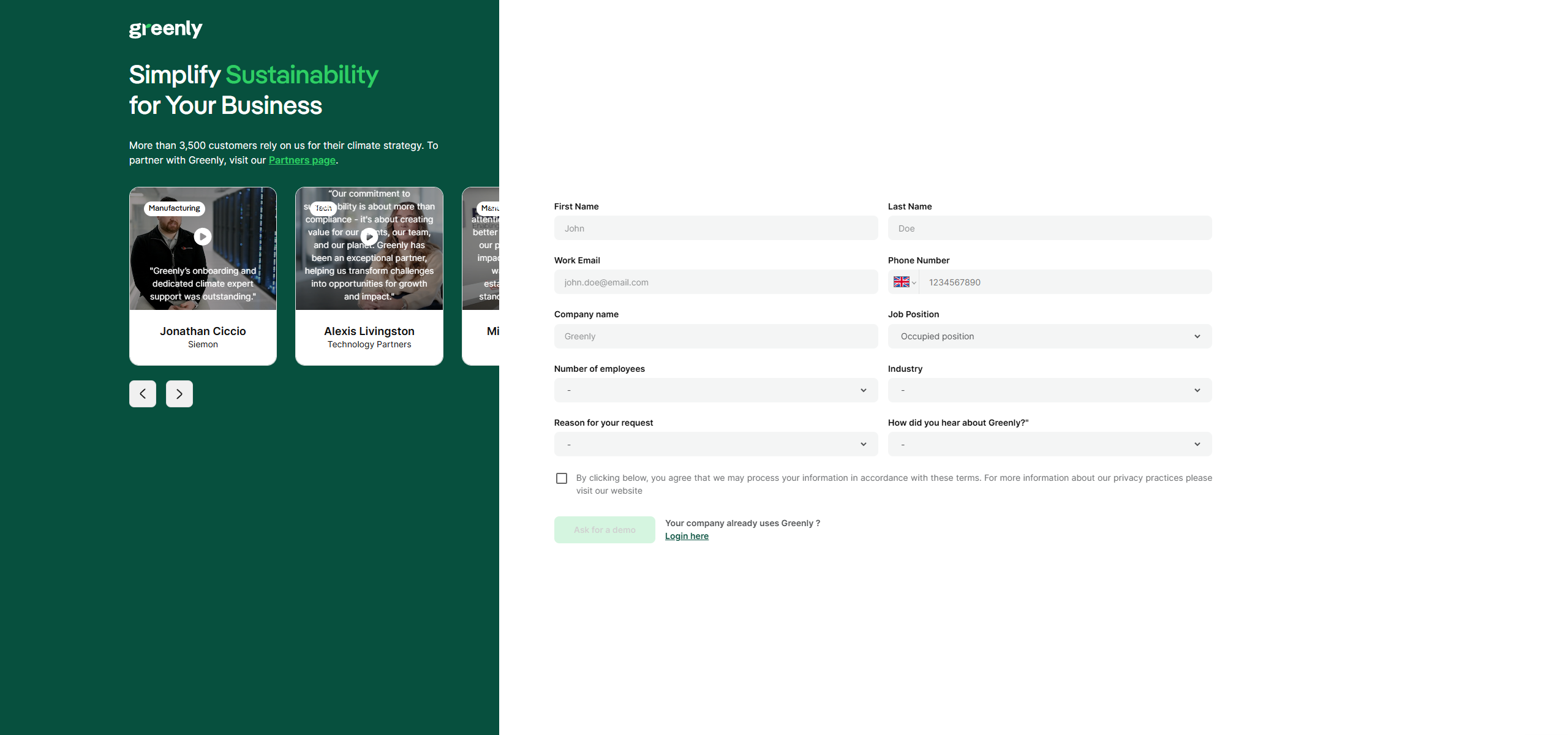Click the Phone Number input
Screen dimensions: 1568x735
click(1065, 282)
